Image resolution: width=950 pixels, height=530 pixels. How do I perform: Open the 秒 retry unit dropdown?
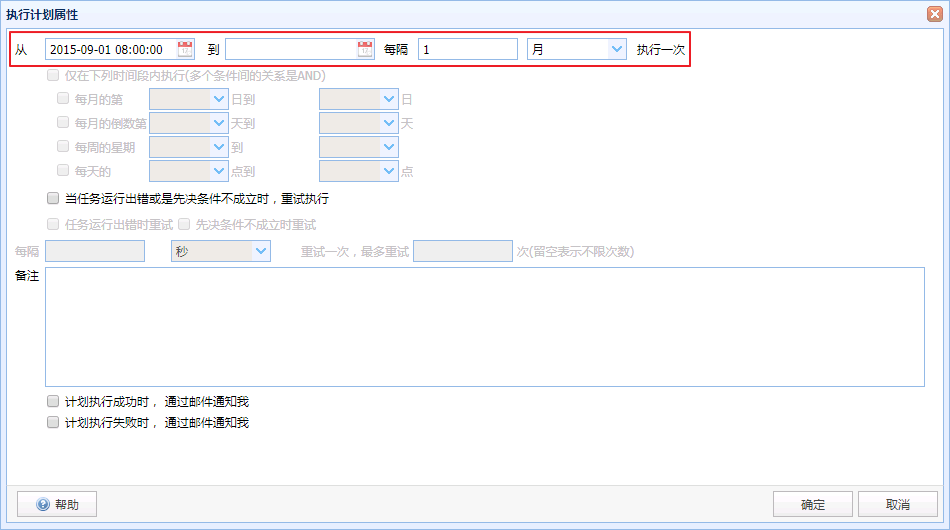click(x=261, y=251)
